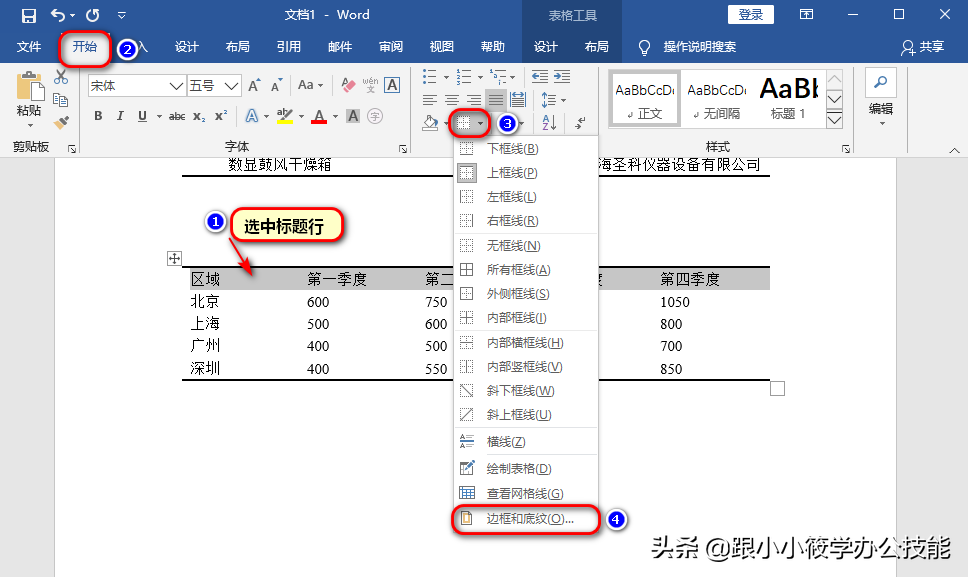Switch to the 审阅 ribbon tab
Screen dimensions: 968x577
pyautogui.click(x=391, y=44)
